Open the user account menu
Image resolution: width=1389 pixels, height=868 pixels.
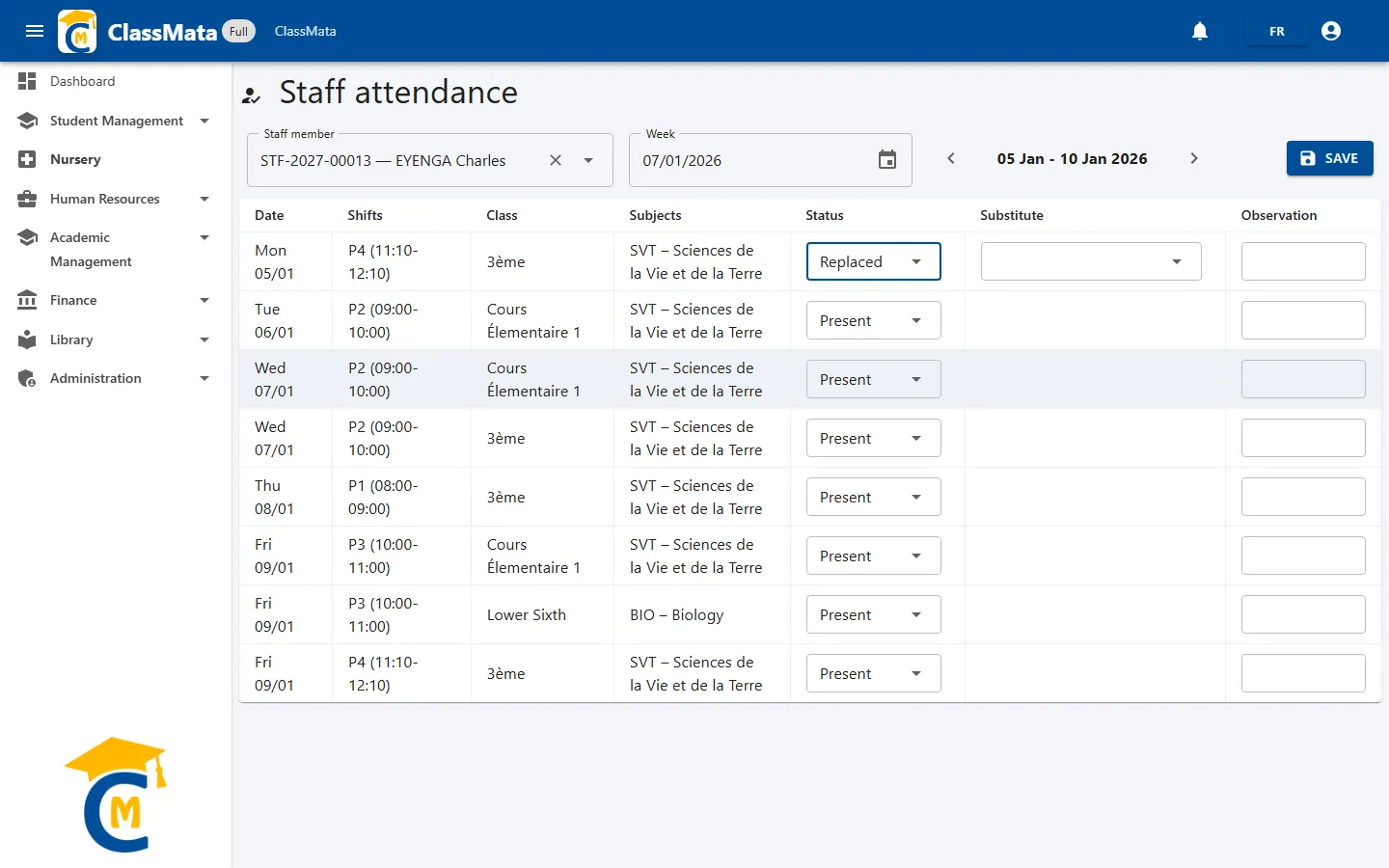click(1331, 31)
